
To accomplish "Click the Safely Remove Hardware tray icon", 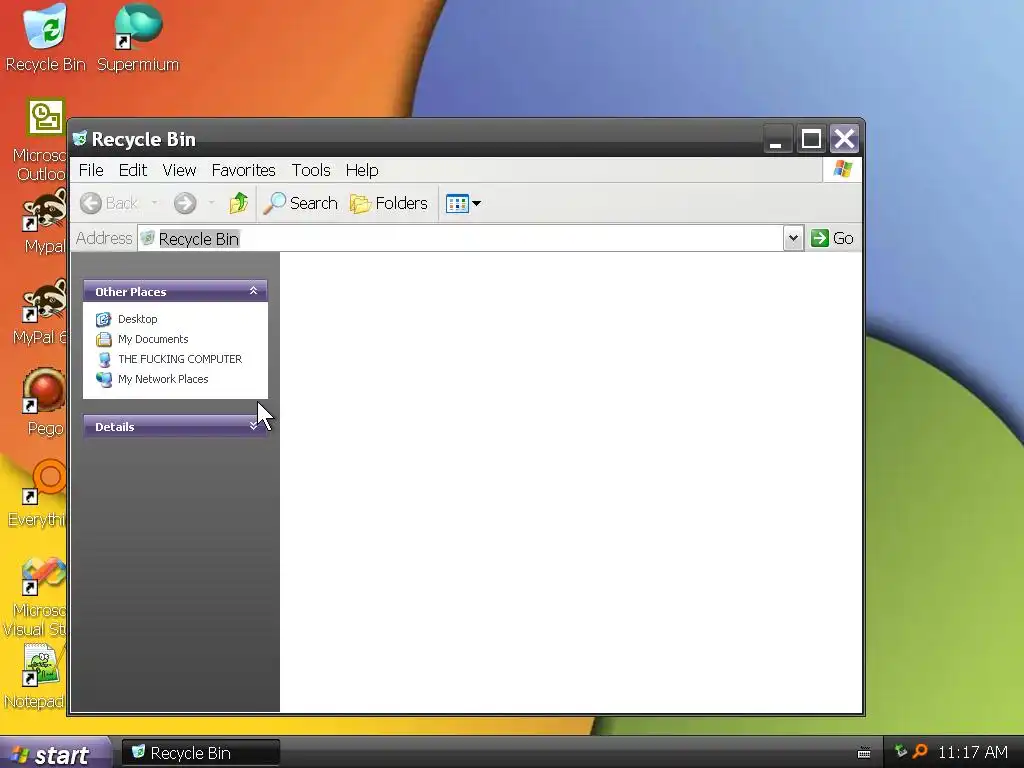I will (x=901, y=752).
